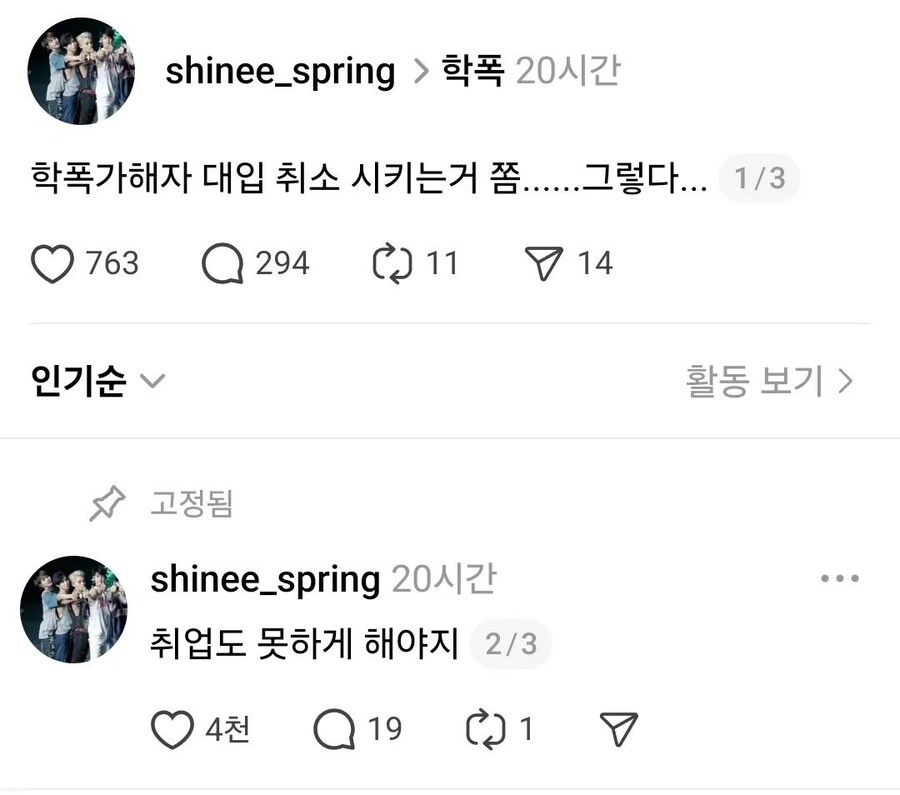Like the main post about 학폭가해자

(52, 263)
